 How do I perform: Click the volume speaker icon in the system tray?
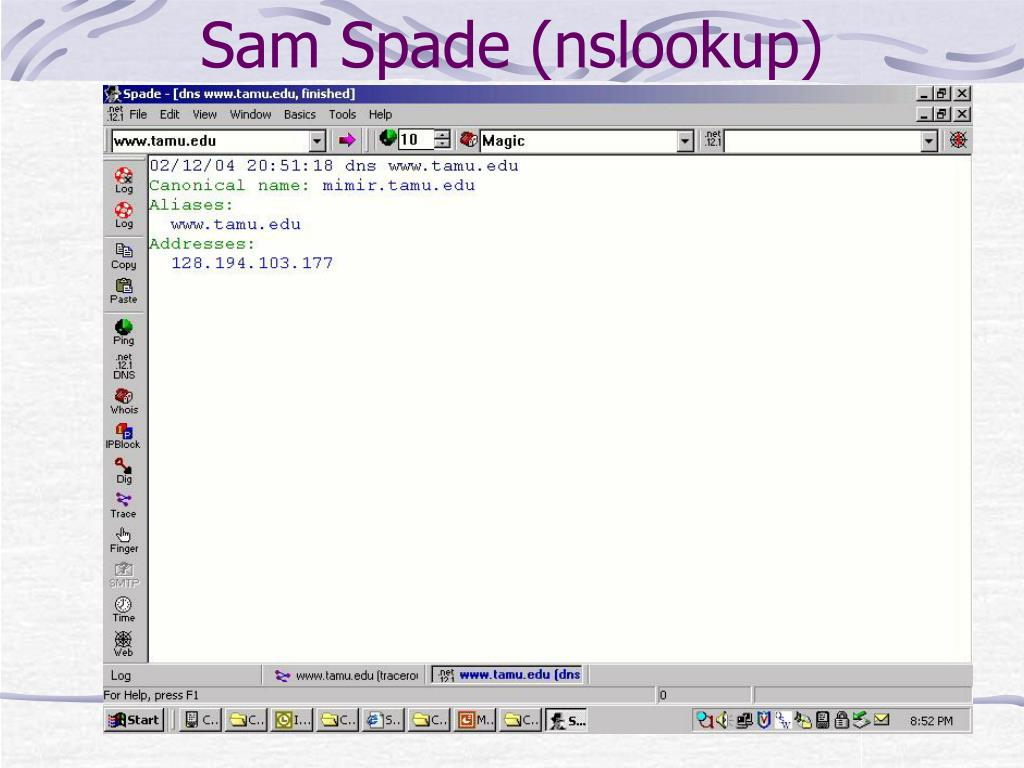722,720
